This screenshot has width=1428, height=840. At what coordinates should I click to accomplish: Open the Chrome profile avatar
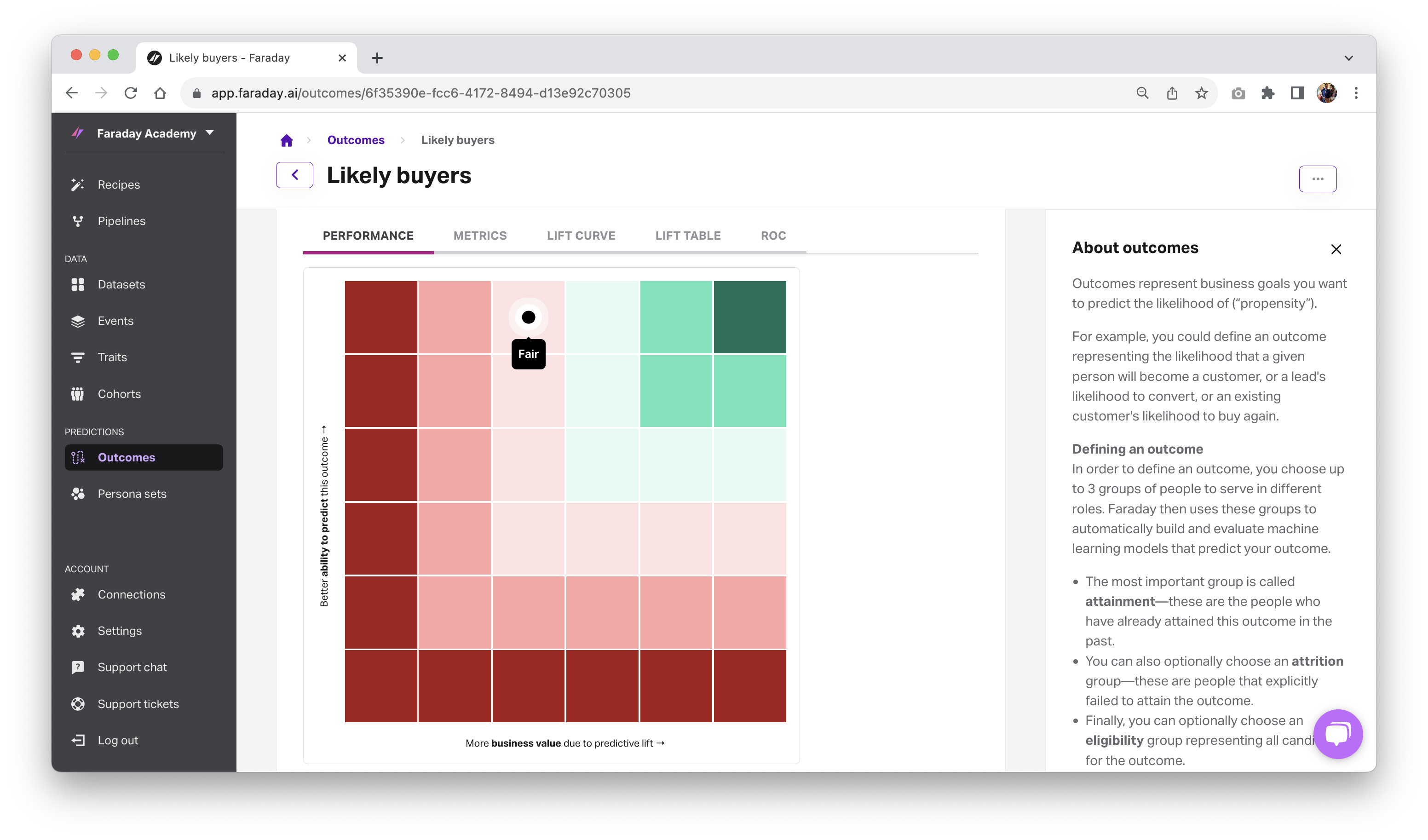click(x=1327, y=93)
